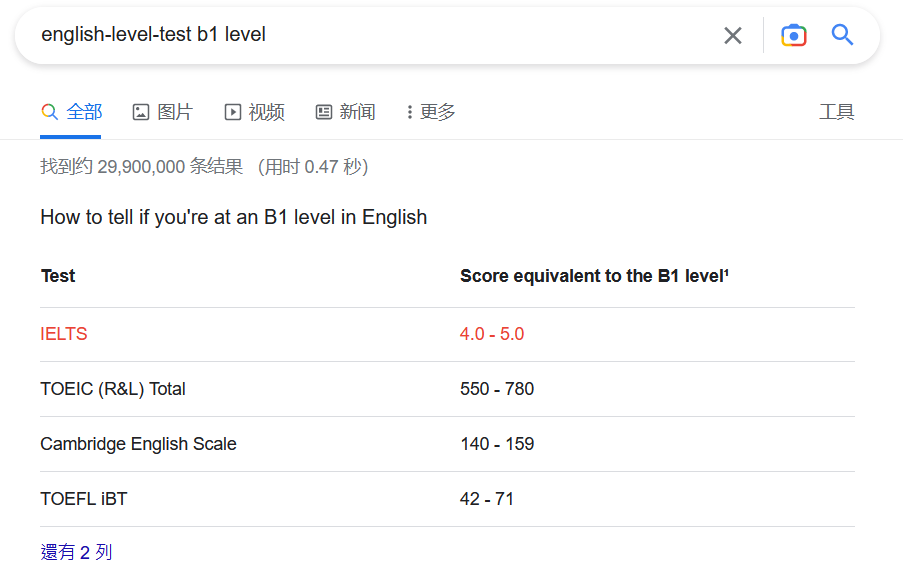Click inside the search text field
Viewport: 903px width, 577px height.
370,35
